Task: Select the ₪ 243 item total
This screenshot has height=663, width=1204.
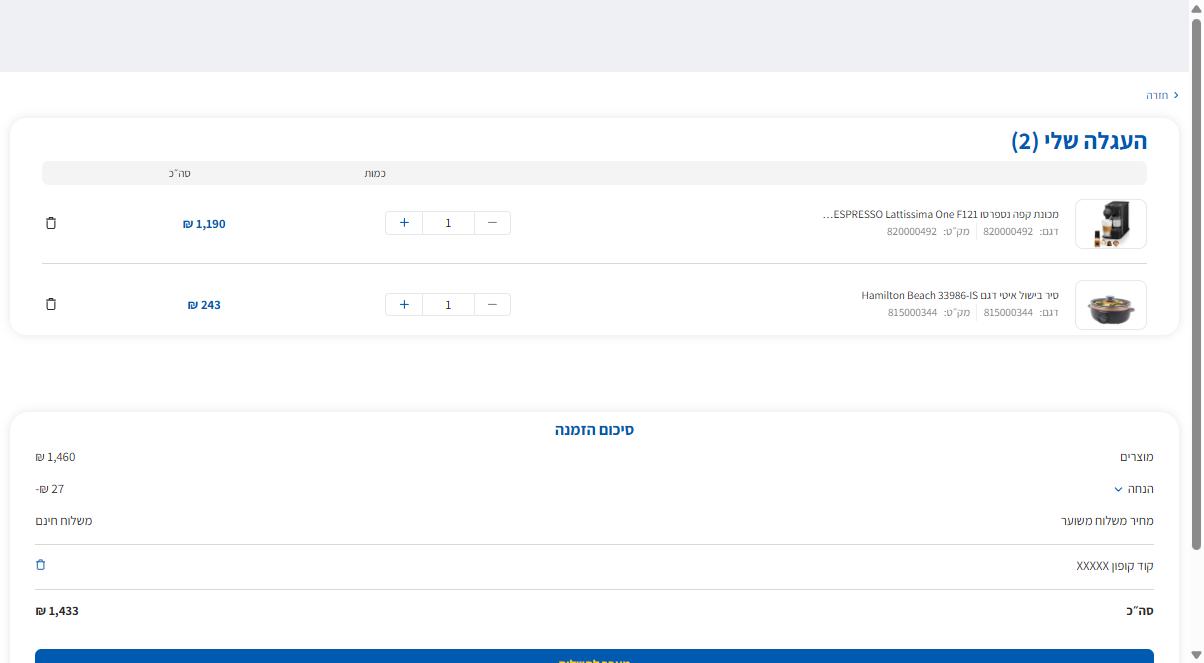Action: (204, 305)
